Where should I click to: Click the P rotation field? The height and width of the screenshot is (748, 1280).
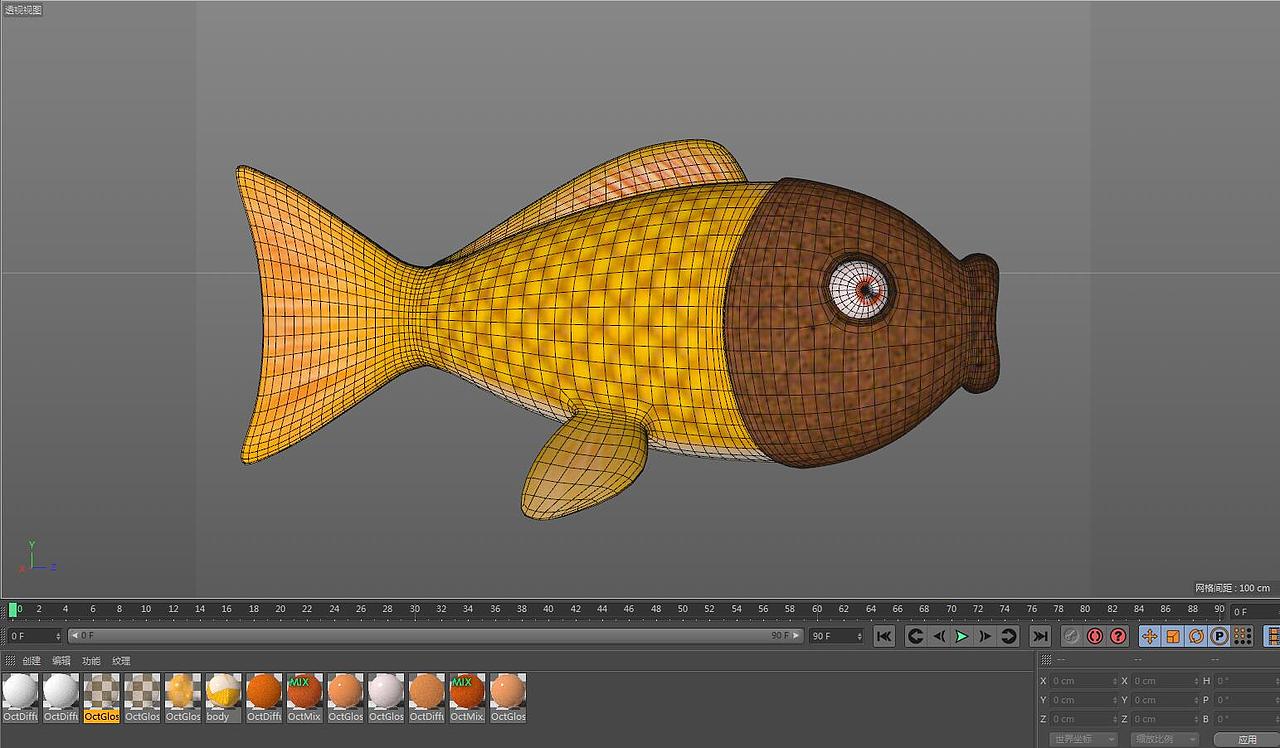1247,700
